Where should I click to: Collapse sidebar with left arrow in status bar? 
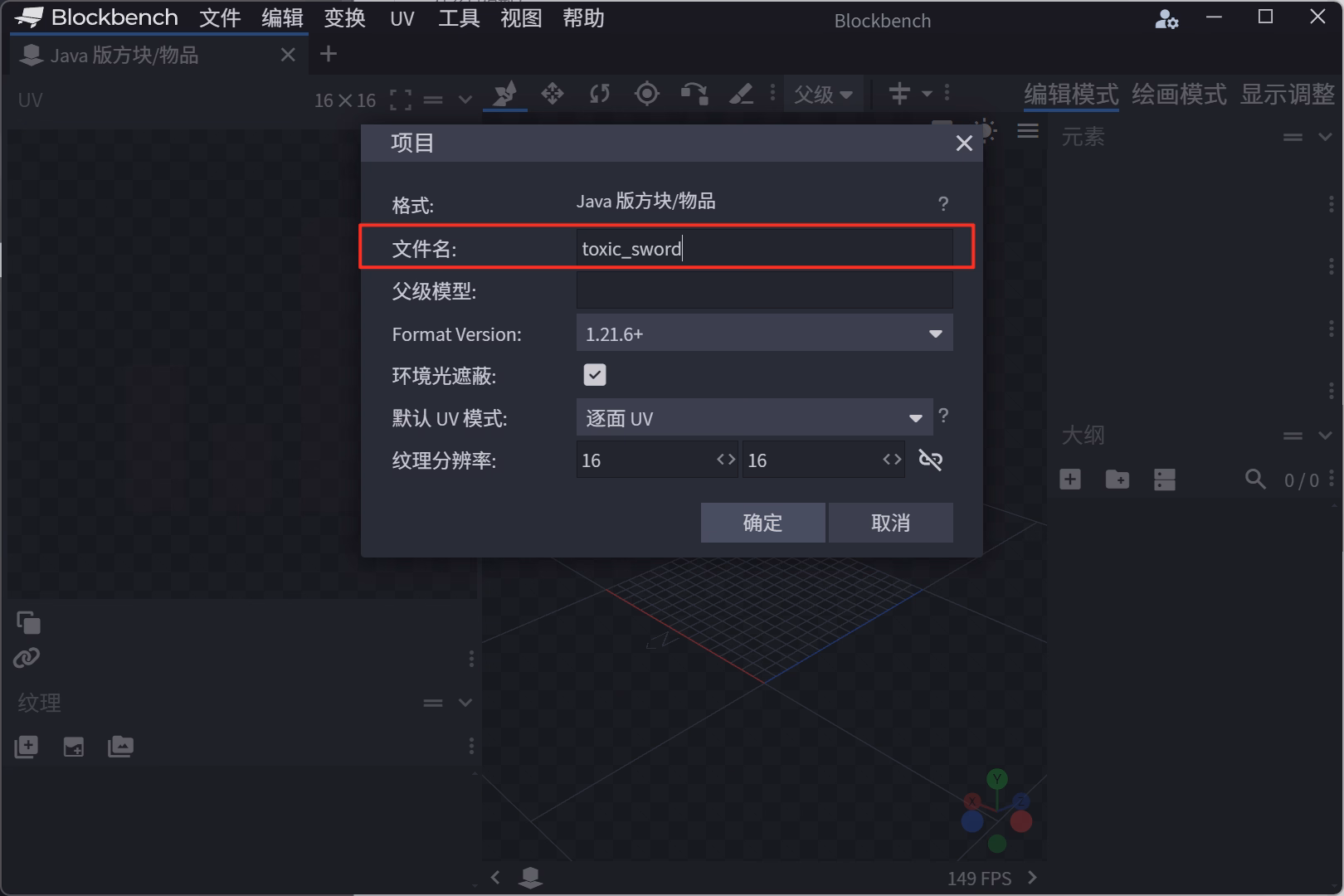[495, 877]
